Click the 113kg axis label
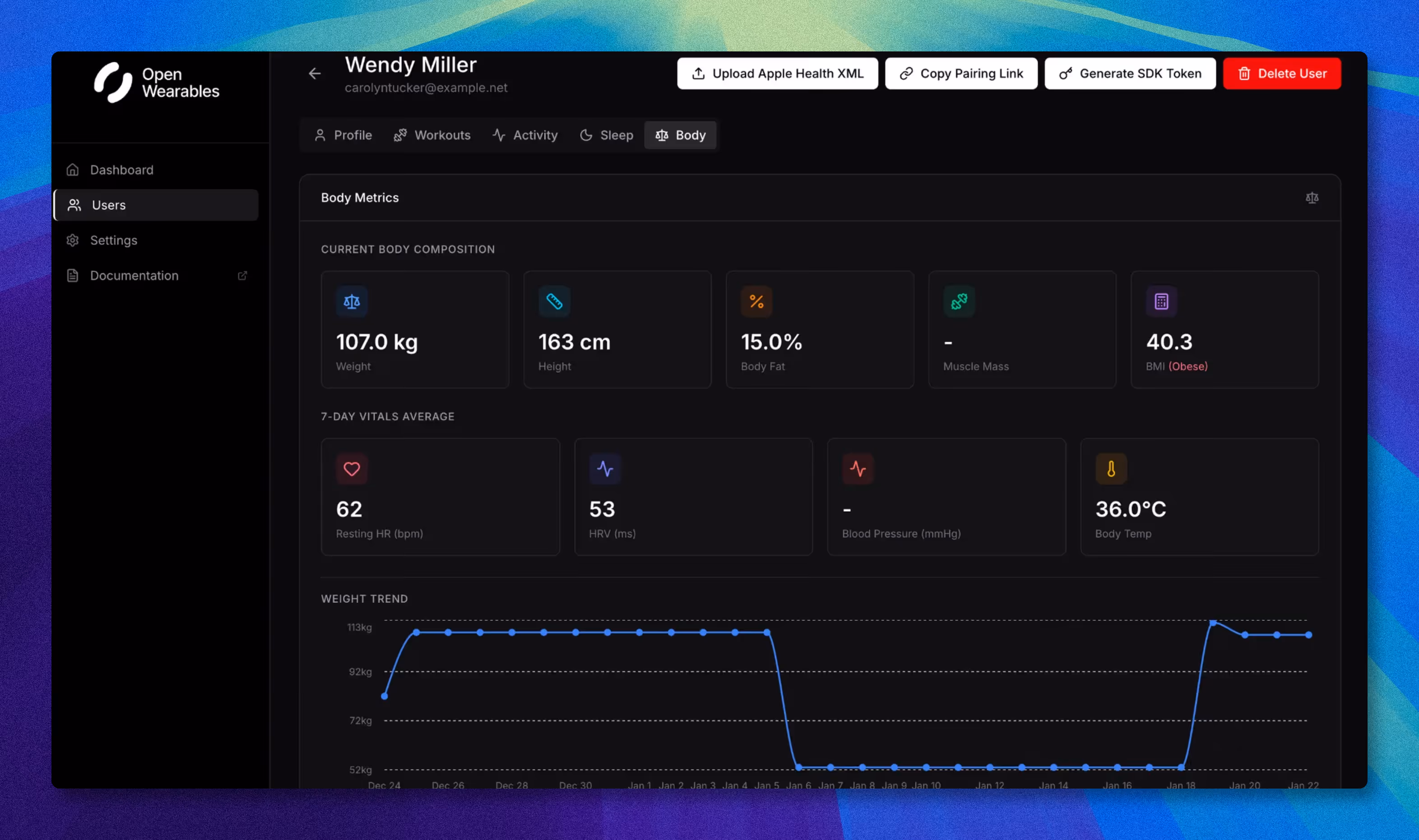1419x840 pixels. coord(360,627)
